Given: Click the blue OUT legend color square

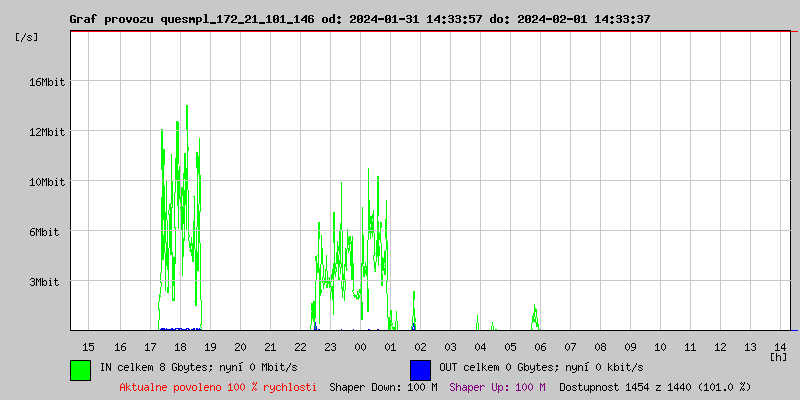Looking at the screenshot, I should pyautogui.click(x=420, y=369).
